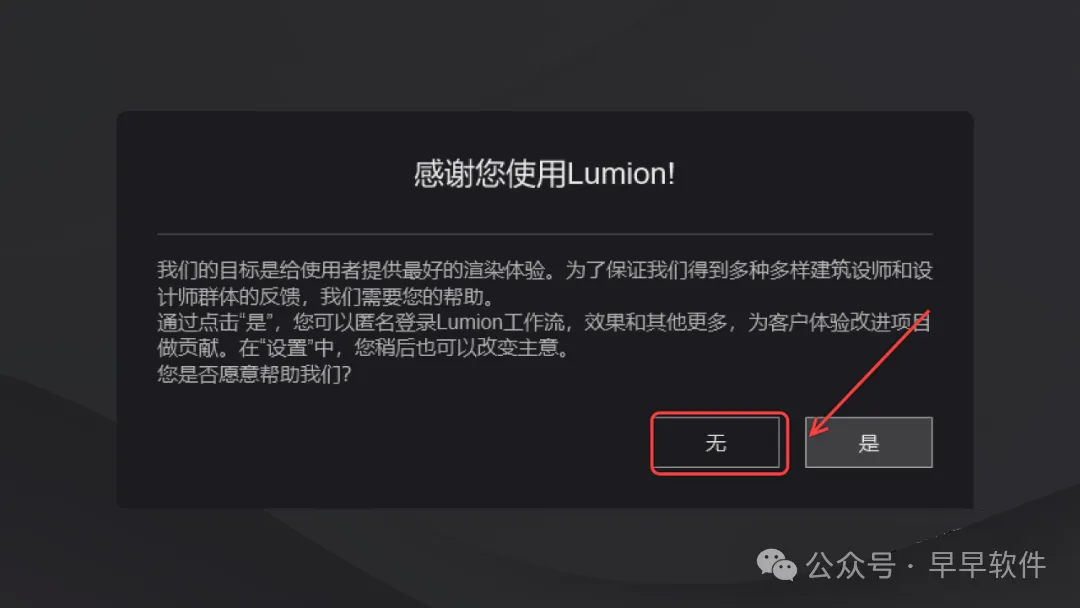Click the line starting 通过点击
This screenshot has height=608, width=1080.
coord(543,322)
